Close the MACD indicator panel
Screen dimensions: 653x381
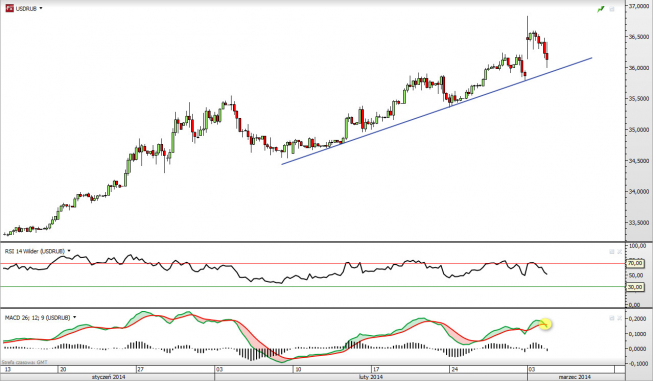click(x=619, y=318)
